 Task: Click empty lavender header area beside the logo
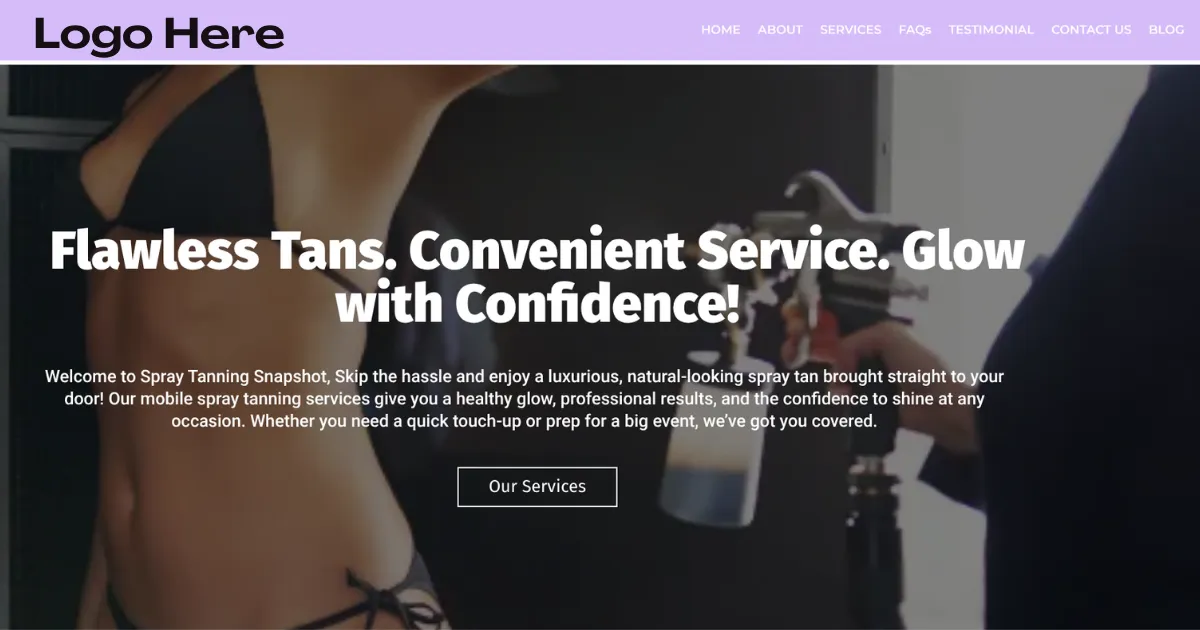pos(490,32)
